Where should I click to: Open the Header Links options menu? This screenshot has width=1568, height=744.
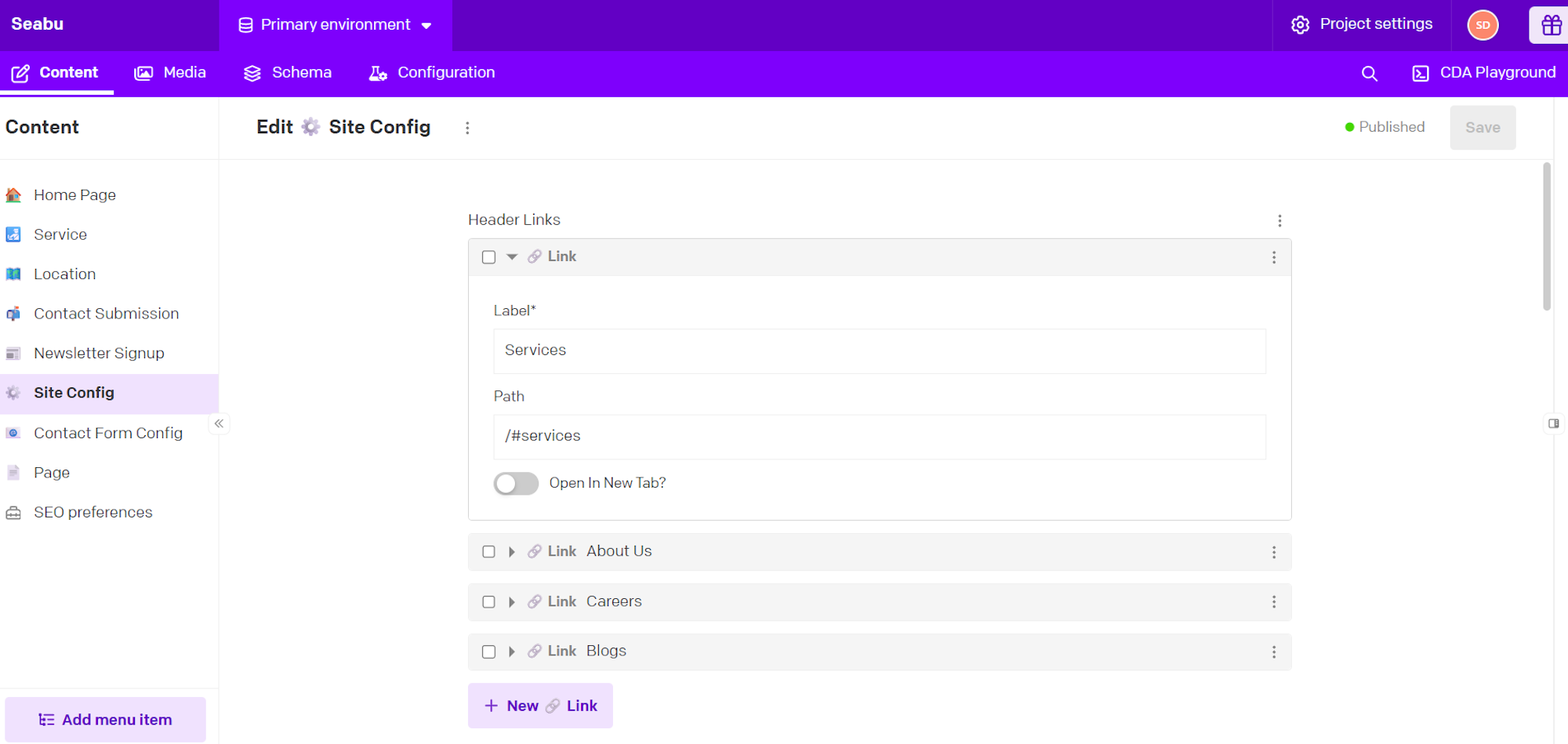point(1279,221)
